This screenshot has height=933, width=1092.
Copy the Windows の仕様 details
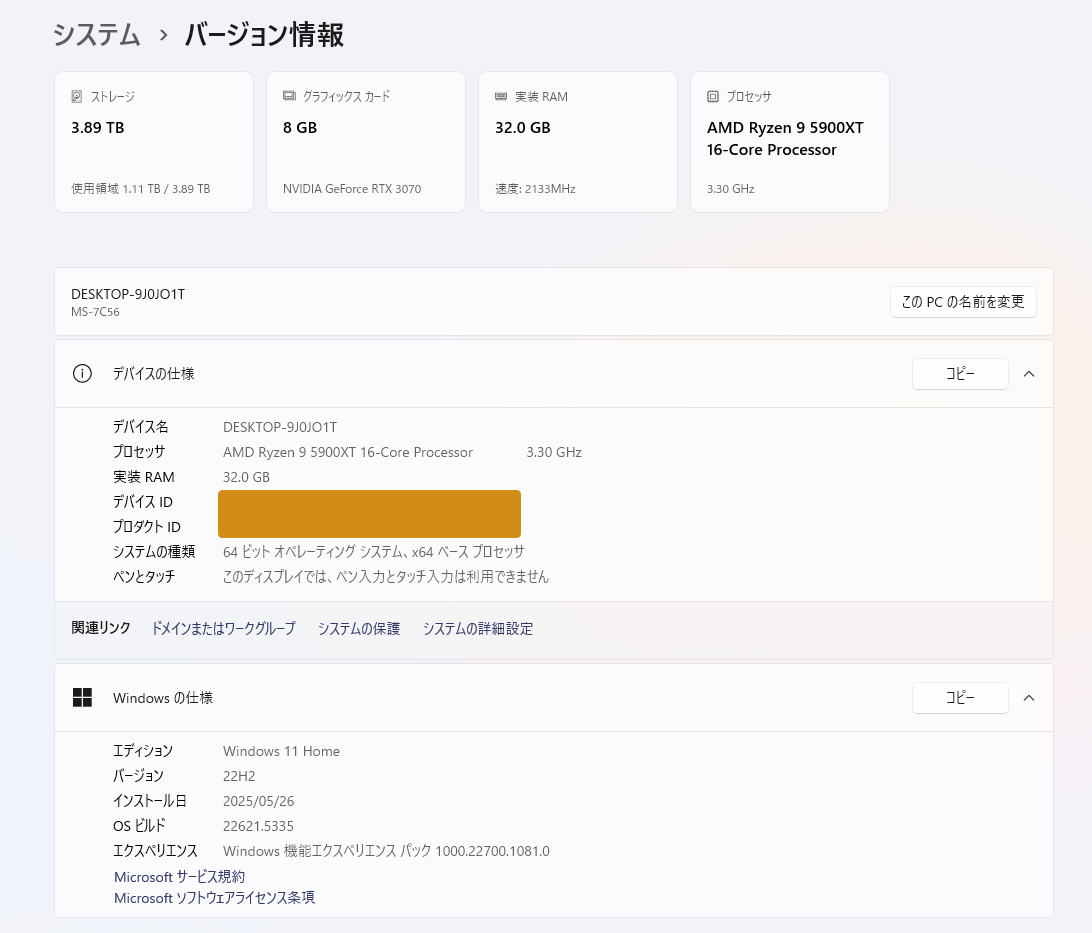[960, 698]
